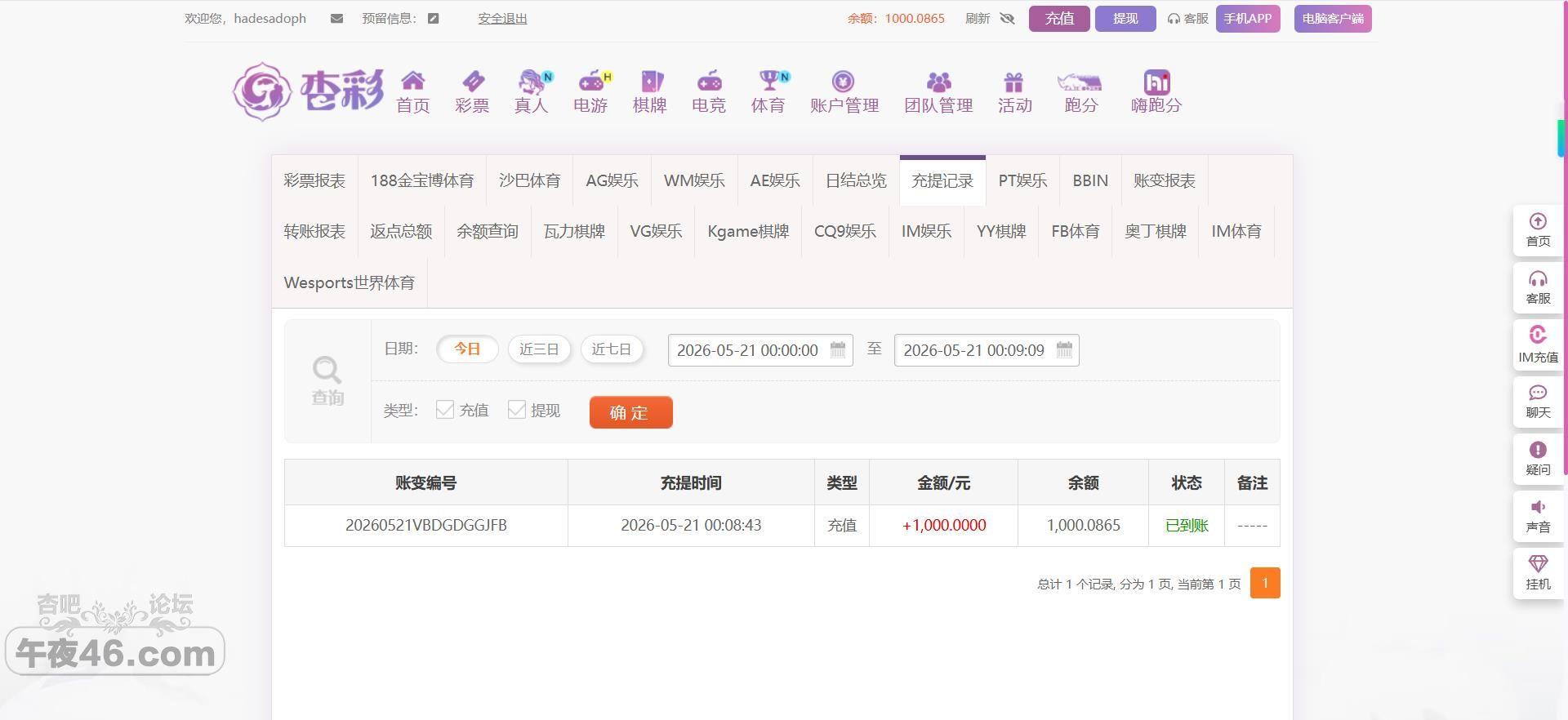Switch to 彩票报表 tab
1568x720 pixels.
click(x=314, y=180)
